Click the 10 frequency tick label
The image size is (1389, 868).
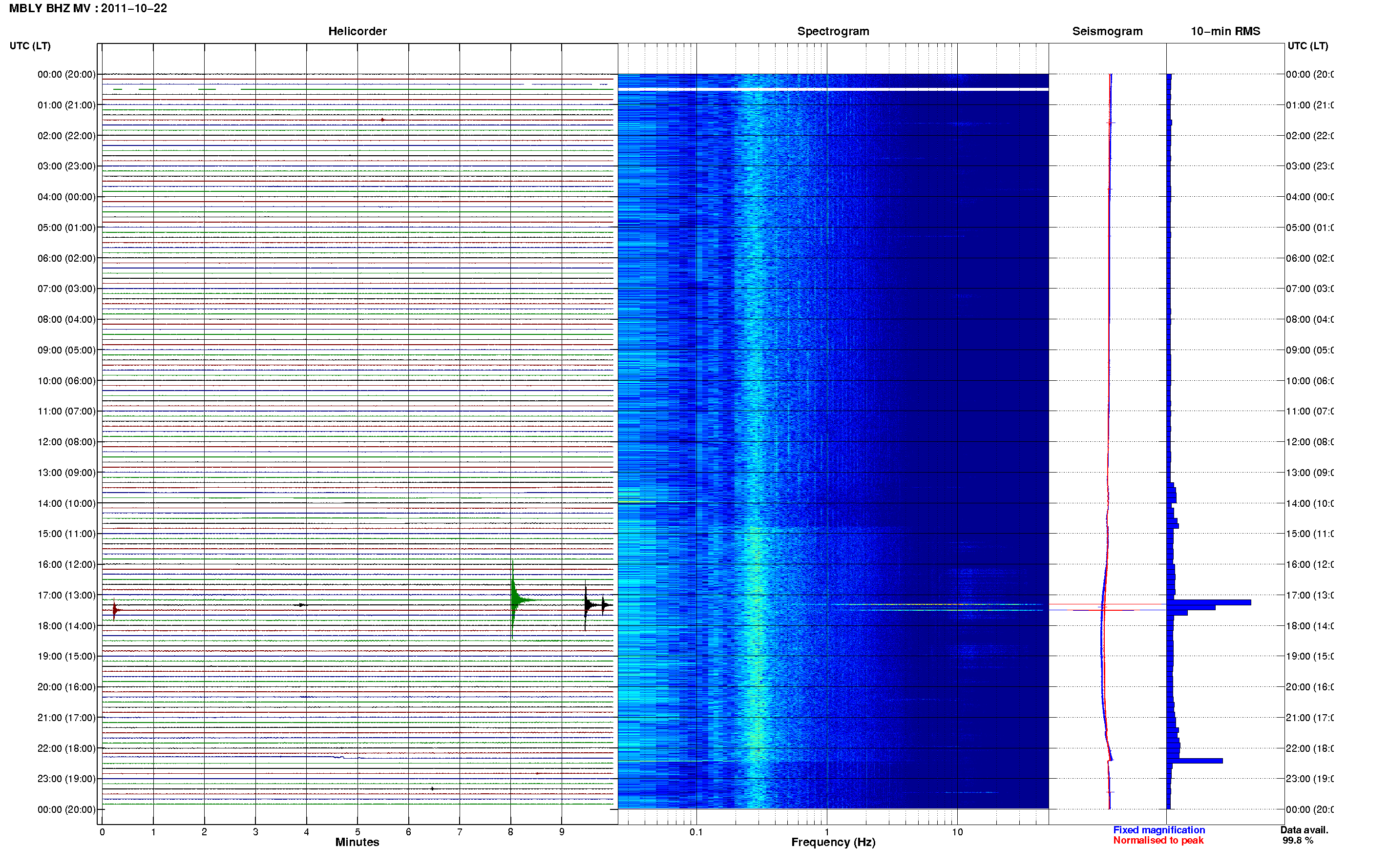[957, 832]
